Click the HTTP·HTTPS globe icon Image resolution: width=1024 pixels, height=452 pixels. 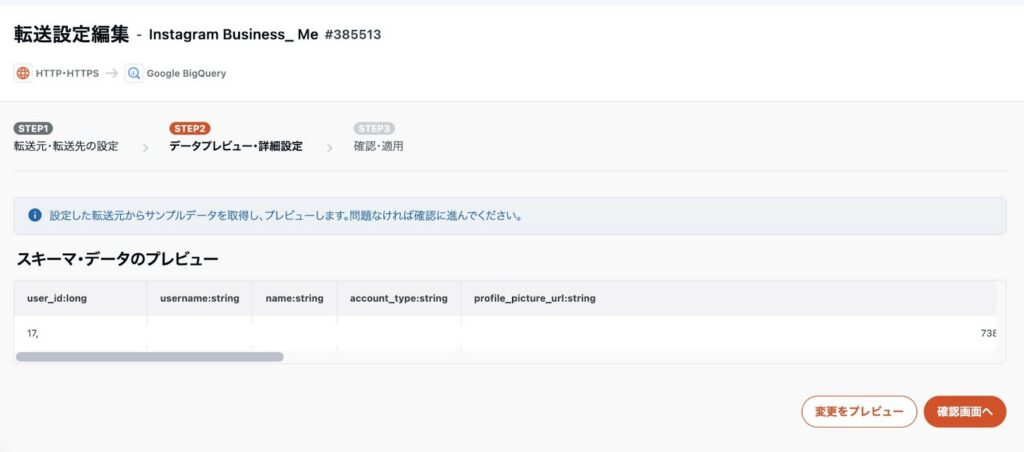(x=23, y=73)
